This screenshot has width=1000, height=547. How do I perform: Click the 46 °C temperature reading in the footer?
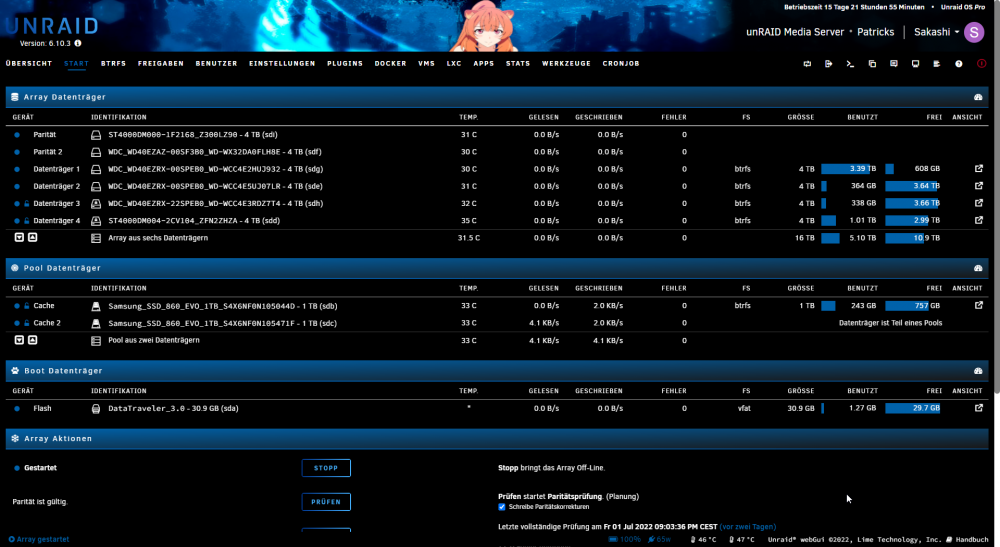pos(703,540)
